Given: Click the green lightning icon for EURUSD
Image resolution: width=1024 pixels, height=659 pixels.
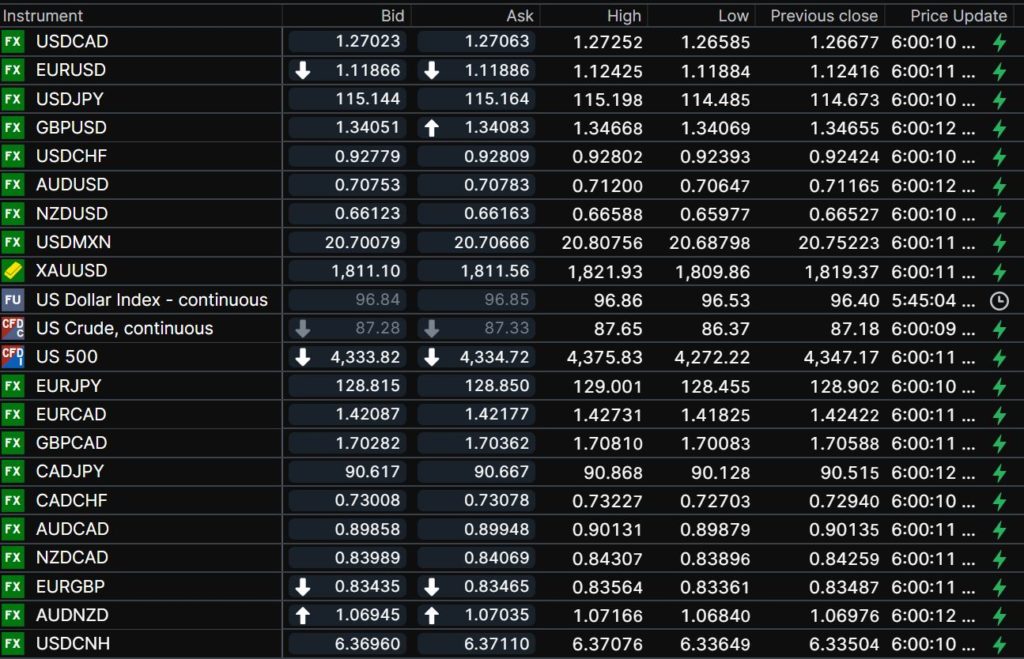Looking at the screenshot, I should [998, 71].
